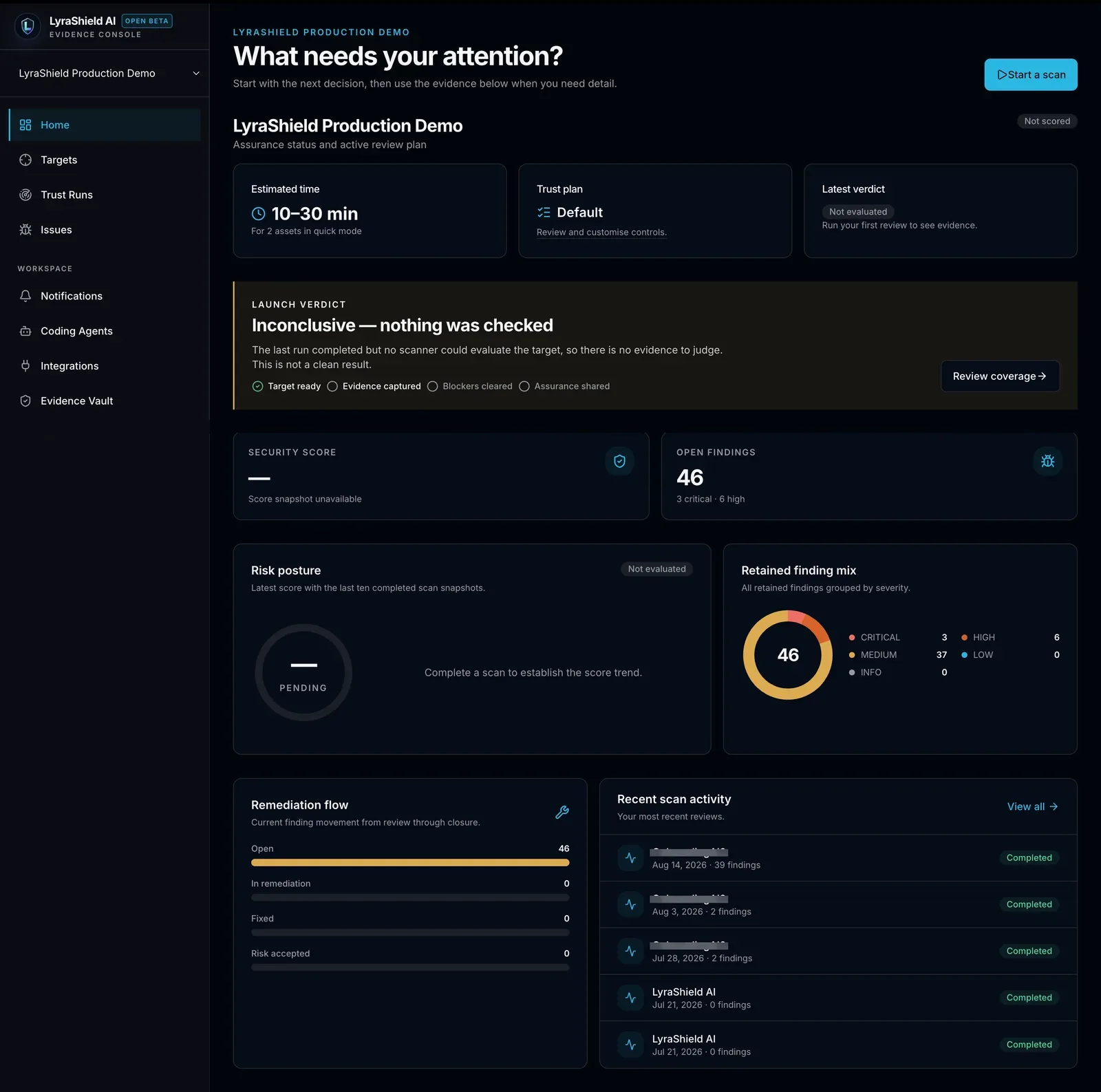The image size is (1101, 1092).
Task: Click the Open findings progress bar
Action: tap(410, 862)
